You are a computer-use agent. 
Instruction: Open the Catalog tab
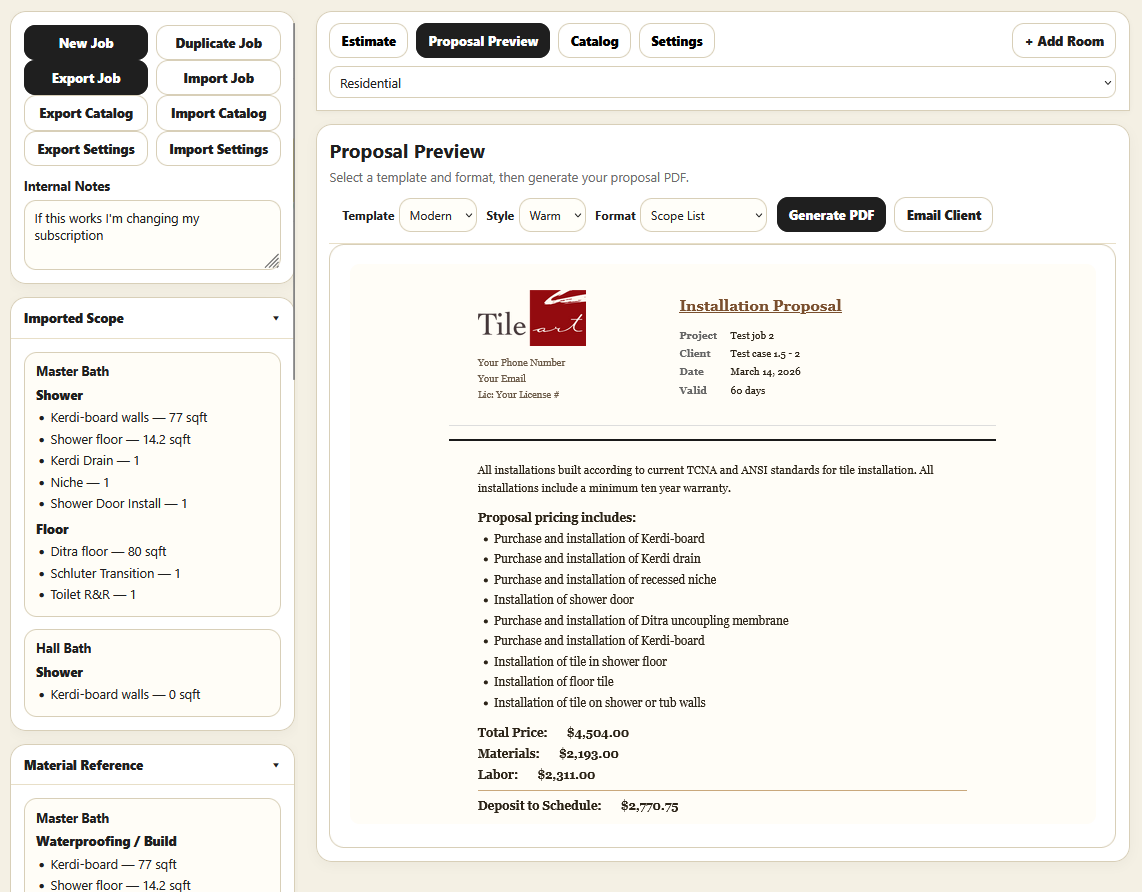(x=594, y=41)
